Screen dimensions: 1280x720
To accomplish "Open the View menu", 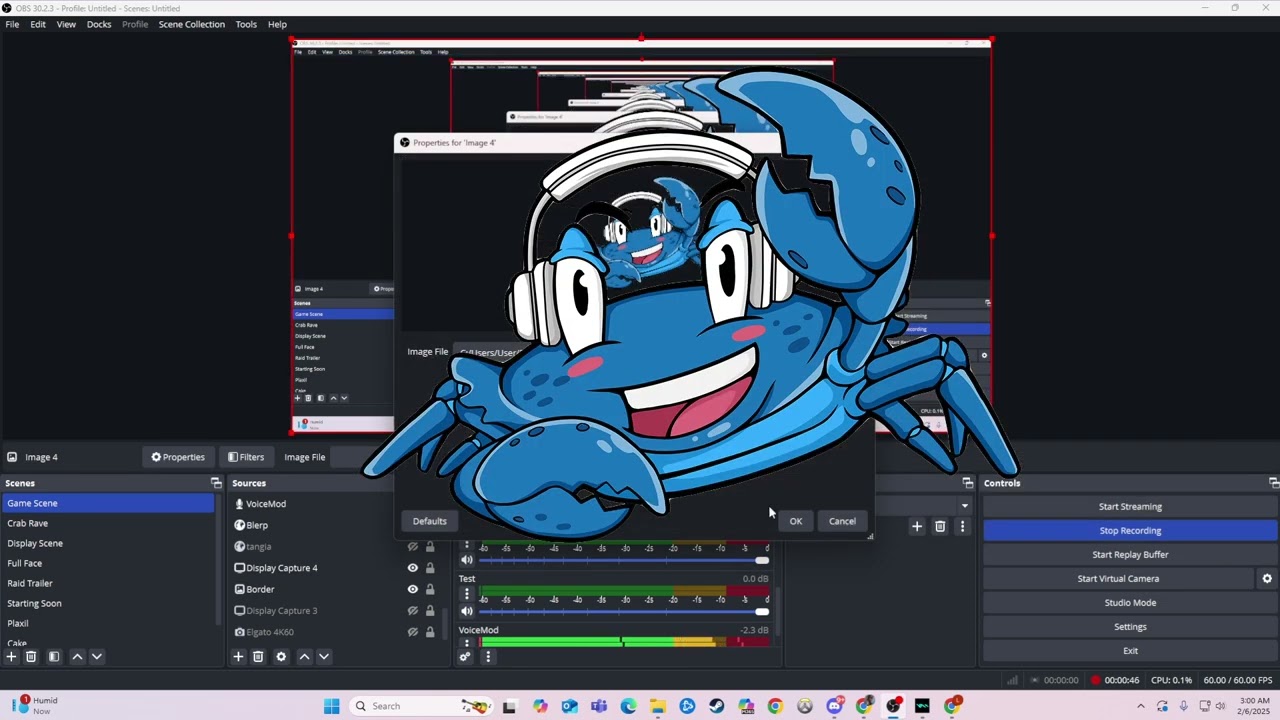I will 66,24.
